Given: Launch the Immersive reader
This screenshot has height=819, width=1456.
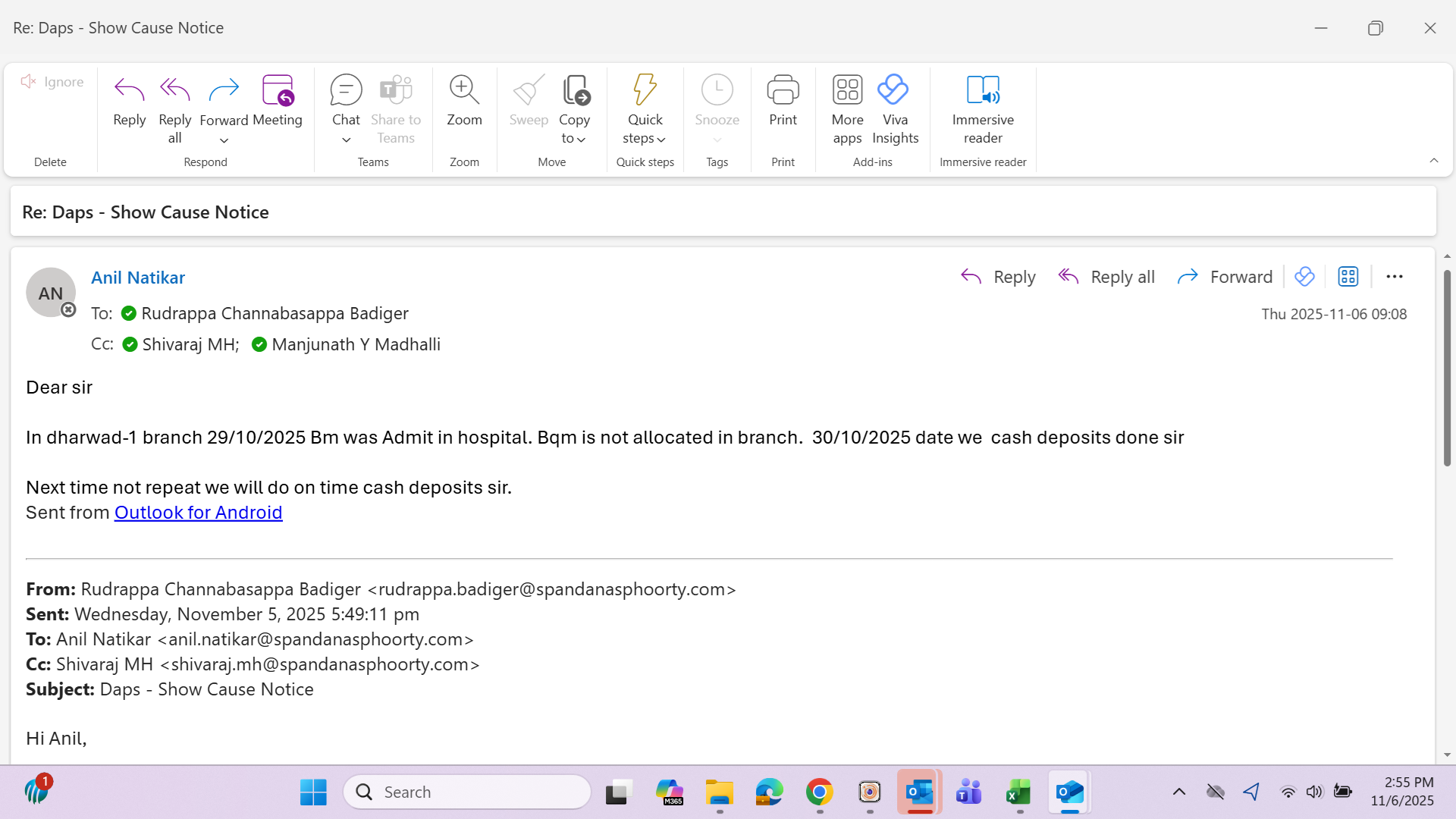Looking at the screenshot, I should point(983,91).
